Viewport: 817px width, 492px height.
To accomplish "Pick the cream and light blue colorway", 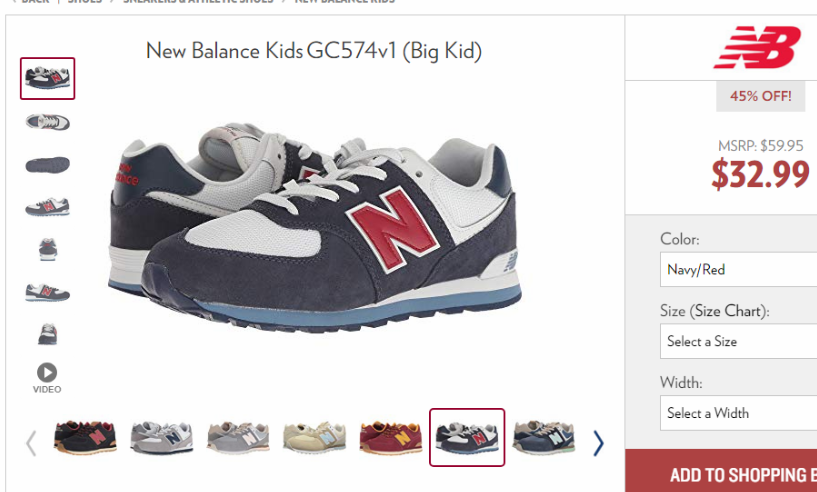I will (x=314, y=437).
